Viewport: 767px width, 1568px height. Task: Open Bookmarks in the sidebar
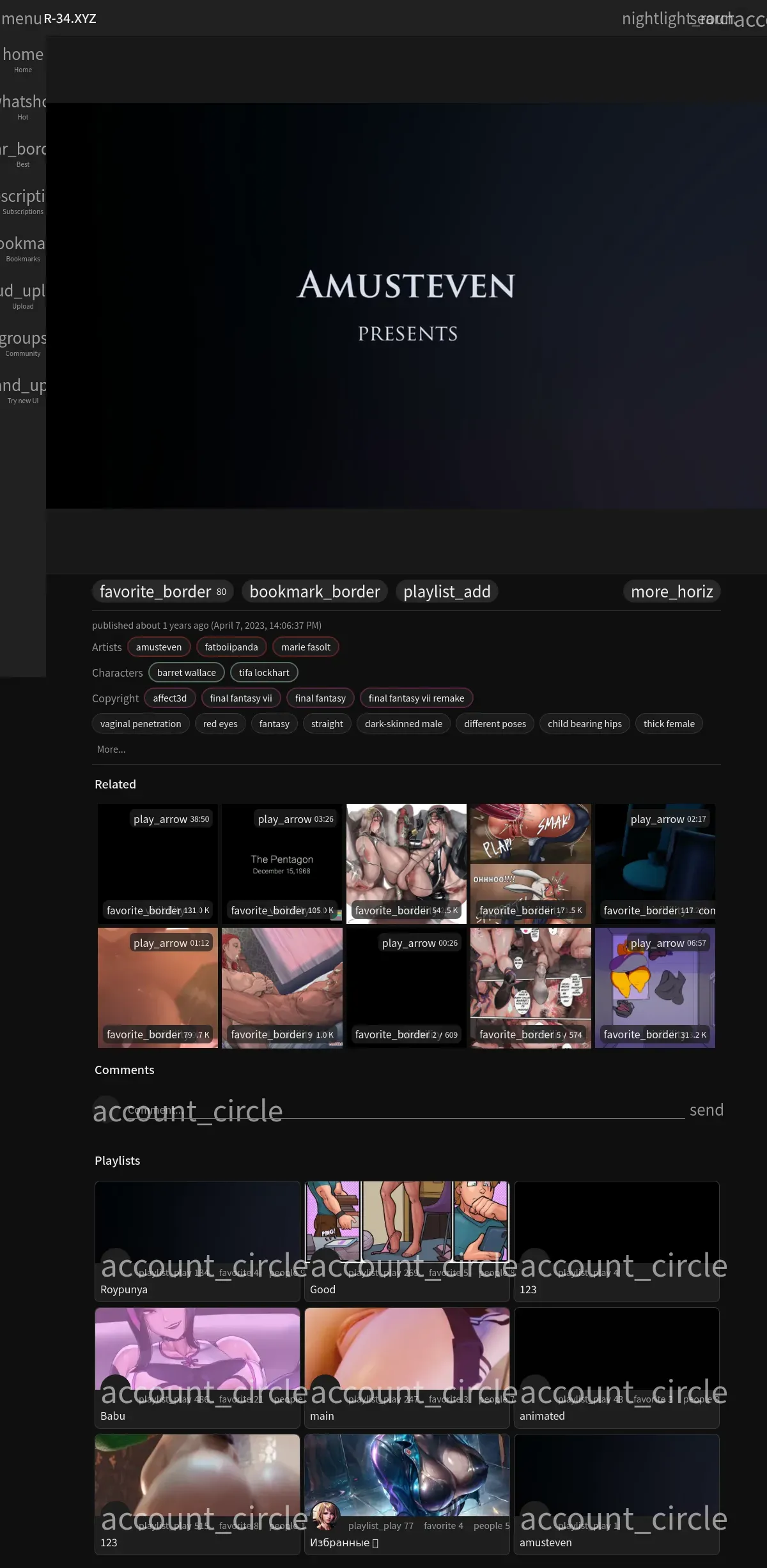click(23, 249)
